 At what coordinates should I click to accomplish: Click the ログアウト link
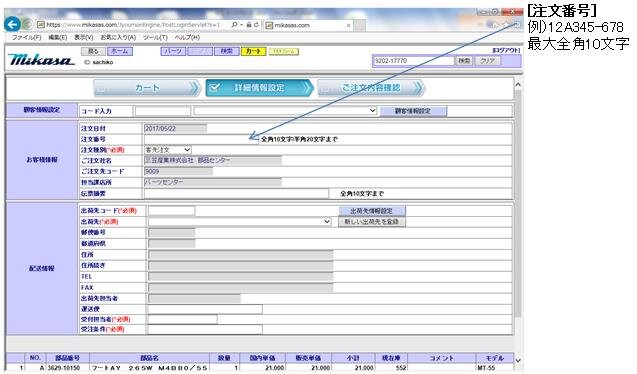coord(506,50)
